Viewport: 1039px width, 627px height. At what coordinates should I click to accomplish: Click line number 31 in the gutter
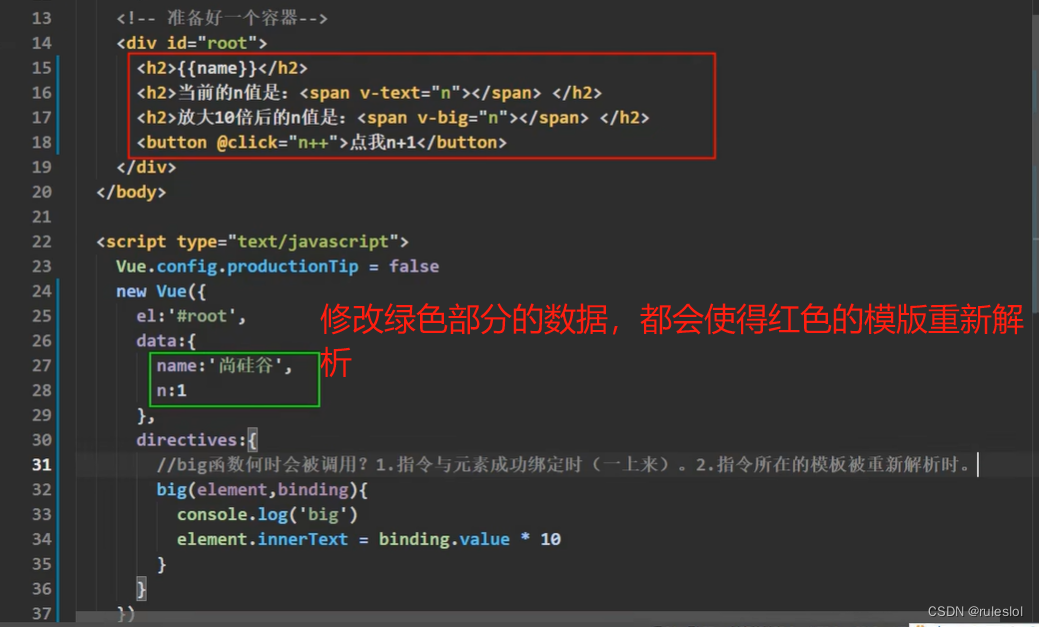(x=41, y=464)
